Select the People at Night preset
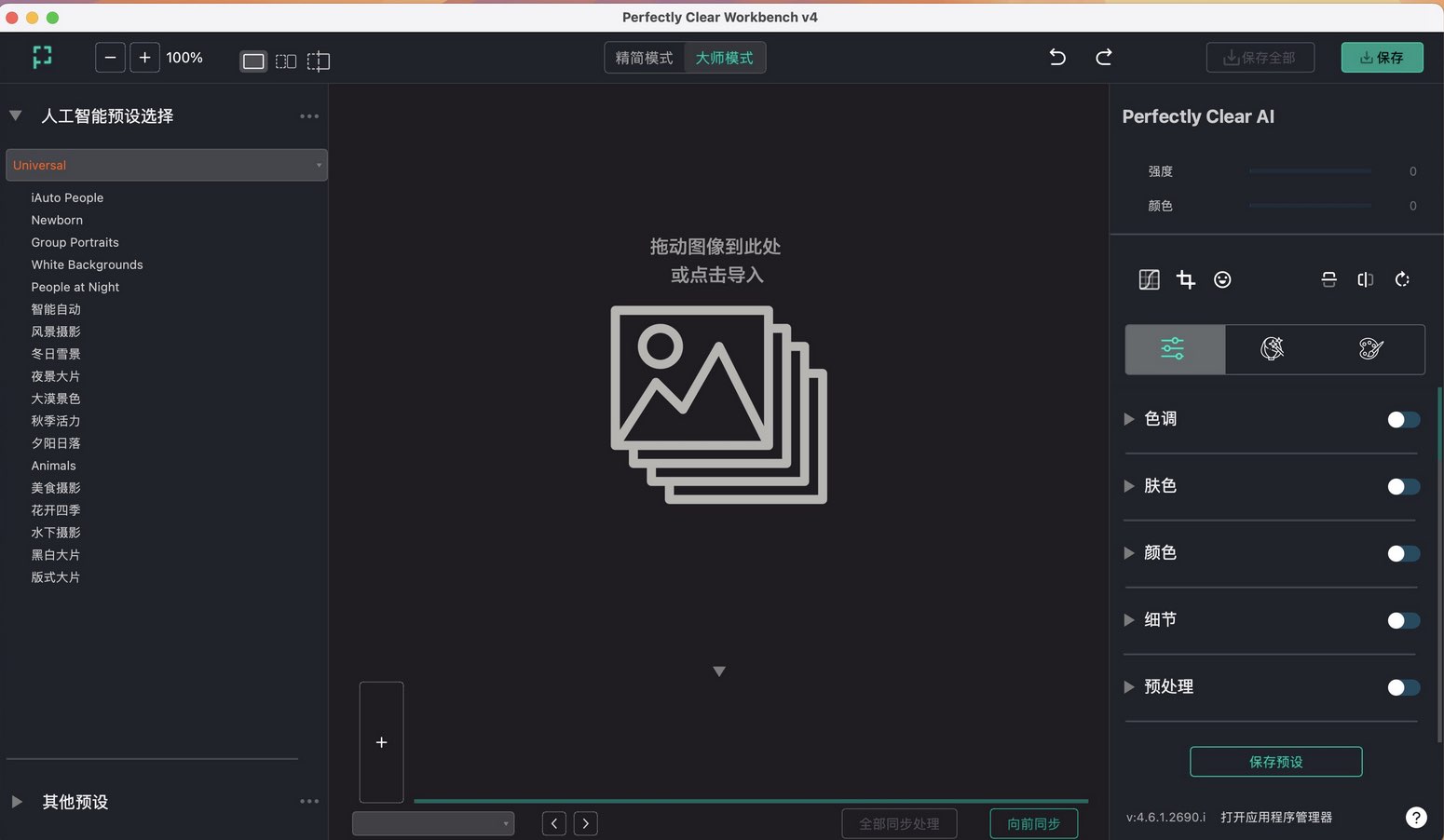This screenshot has width=1444, height=840. coord(75,287)
